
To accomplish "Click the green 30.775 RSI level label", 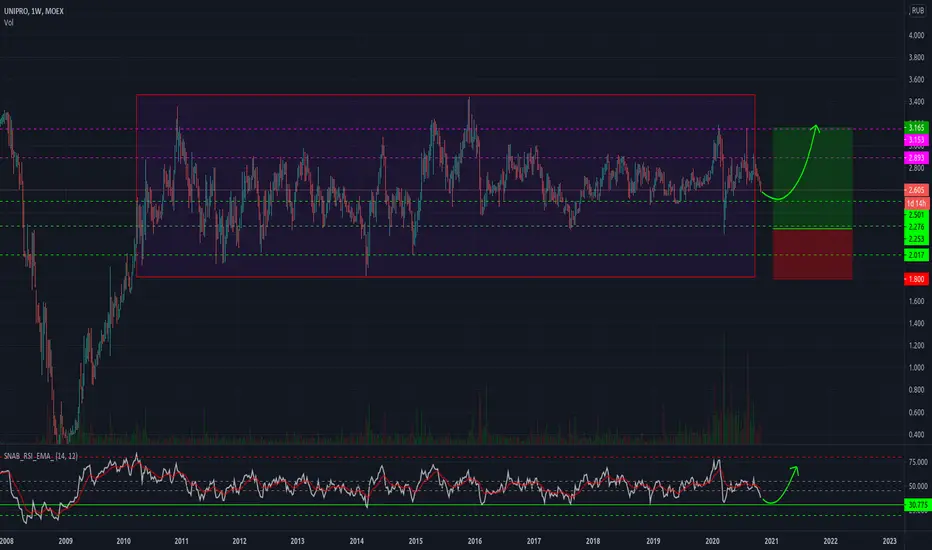I will pos(917,505).
